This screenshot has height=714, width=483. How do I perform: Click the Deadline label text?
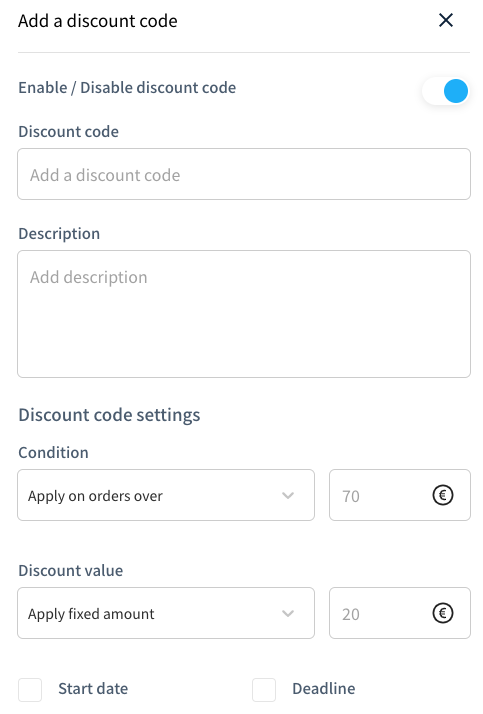(324, 688)
